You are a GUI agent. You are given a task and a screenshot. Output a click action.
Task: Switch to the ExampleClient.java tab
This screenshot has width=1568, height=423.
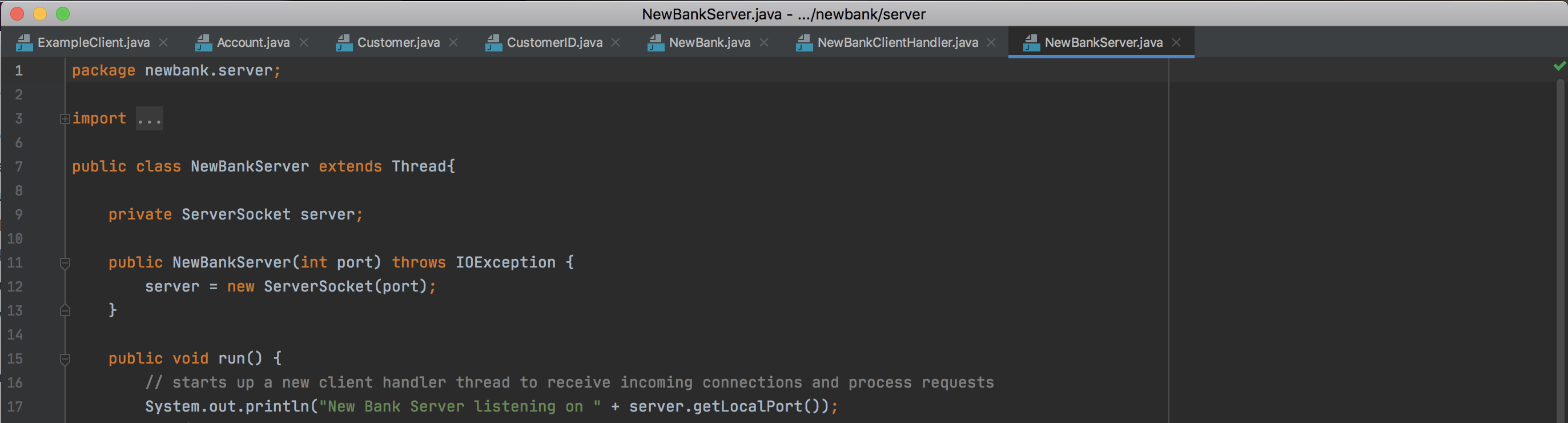point(93,42)
